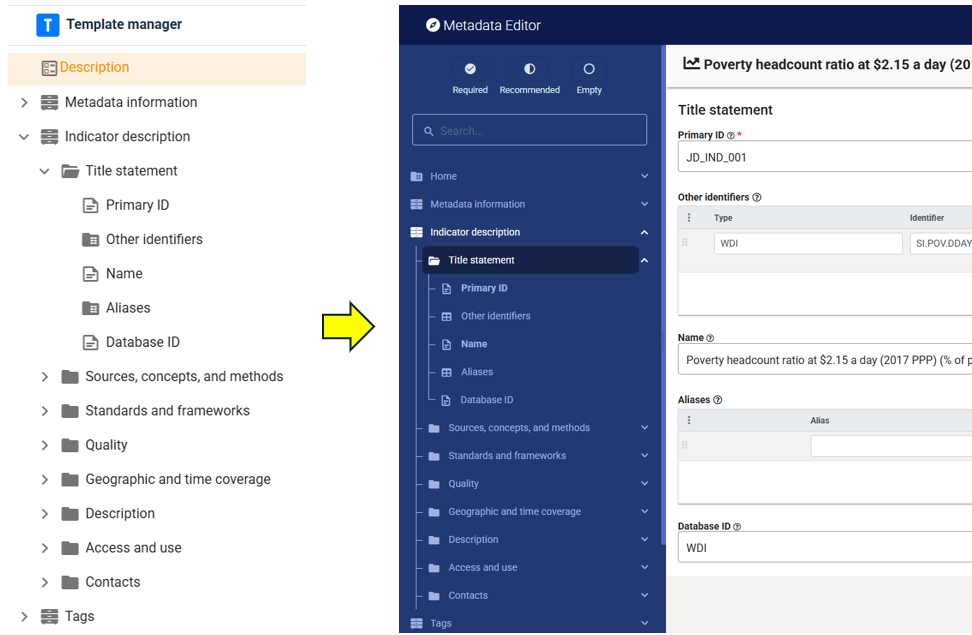Click the Primary ID input field
The width and height of the screenshot is (972, 635).
point(825,157)
